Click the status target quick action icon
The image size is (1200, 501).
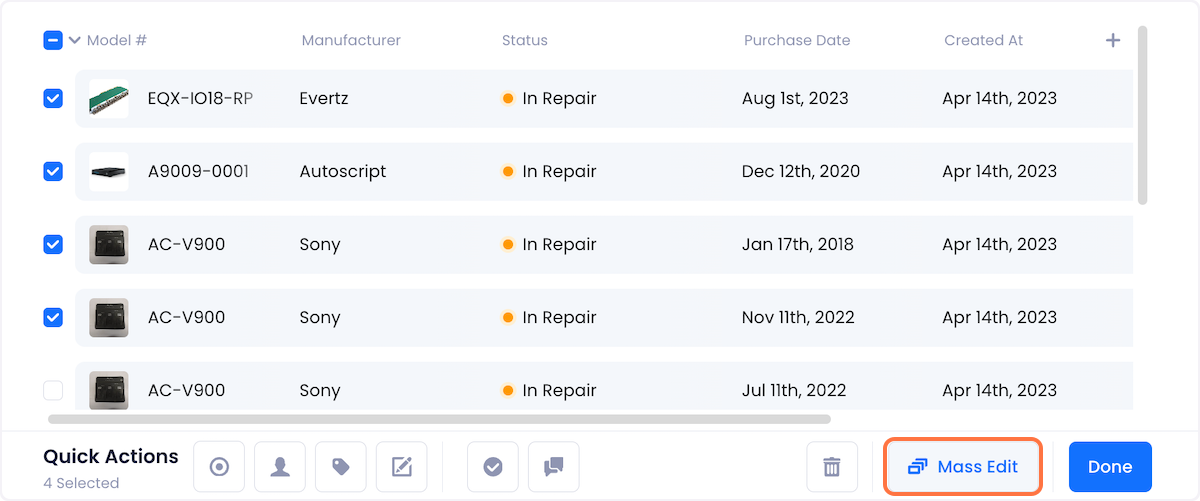219,467
